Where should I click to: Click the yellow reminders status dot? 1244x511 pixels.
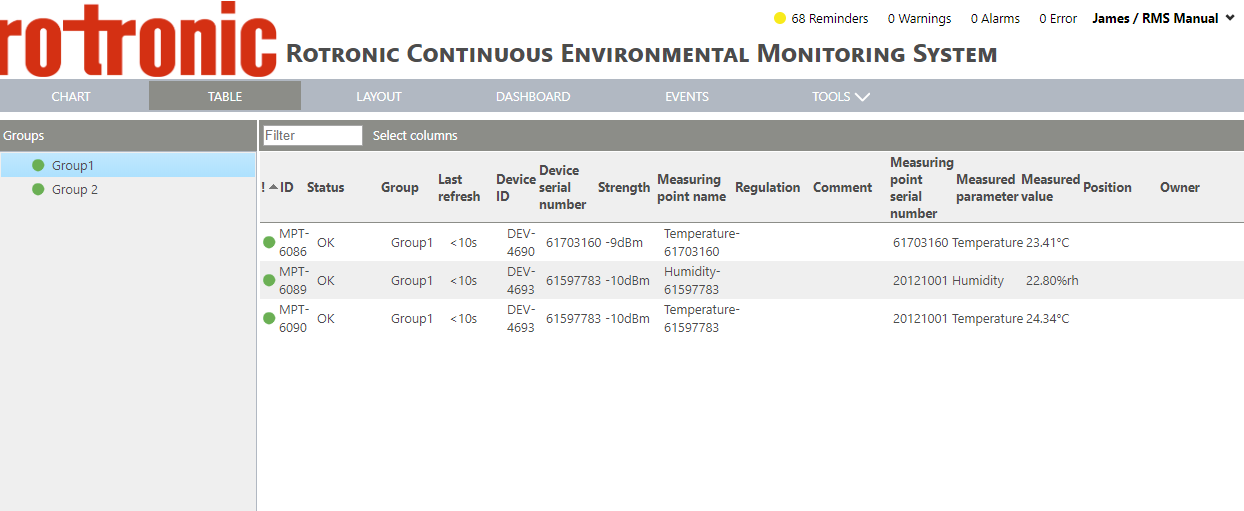[780, 18]
